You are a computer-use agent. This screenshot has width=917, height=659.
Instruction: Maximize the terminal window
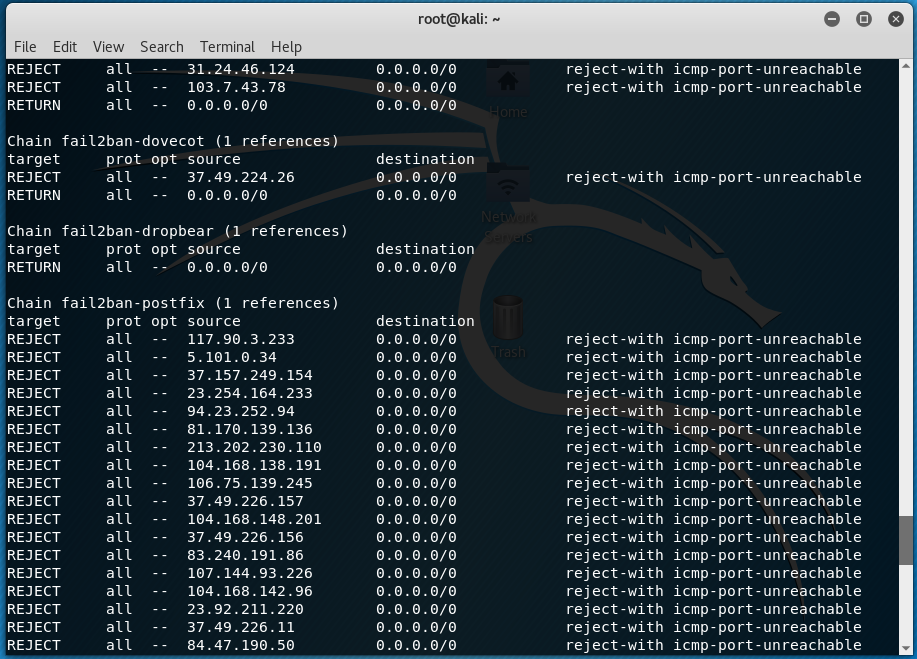pos(864,18)
